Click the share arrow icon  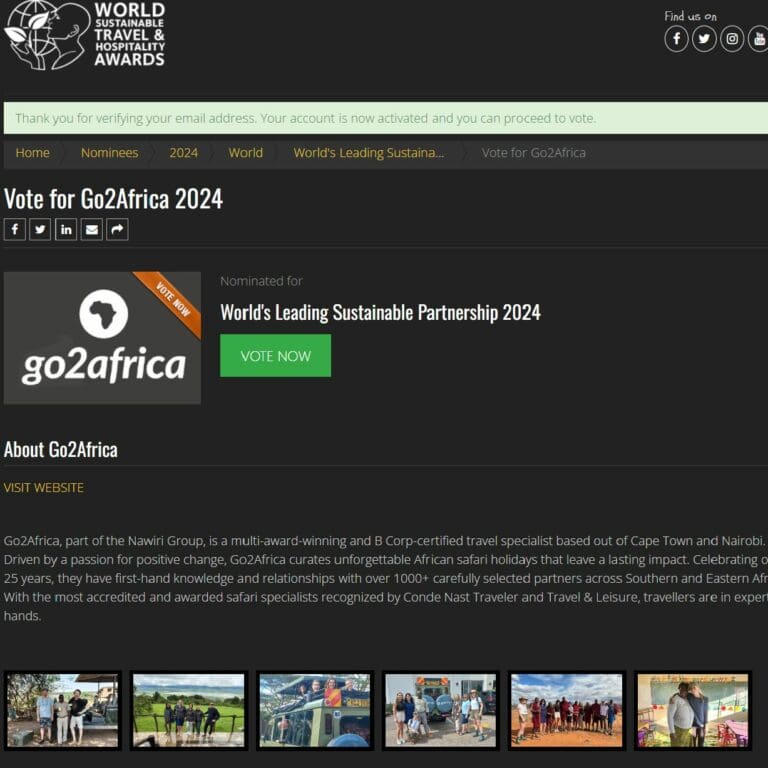(x=117, y=229)
